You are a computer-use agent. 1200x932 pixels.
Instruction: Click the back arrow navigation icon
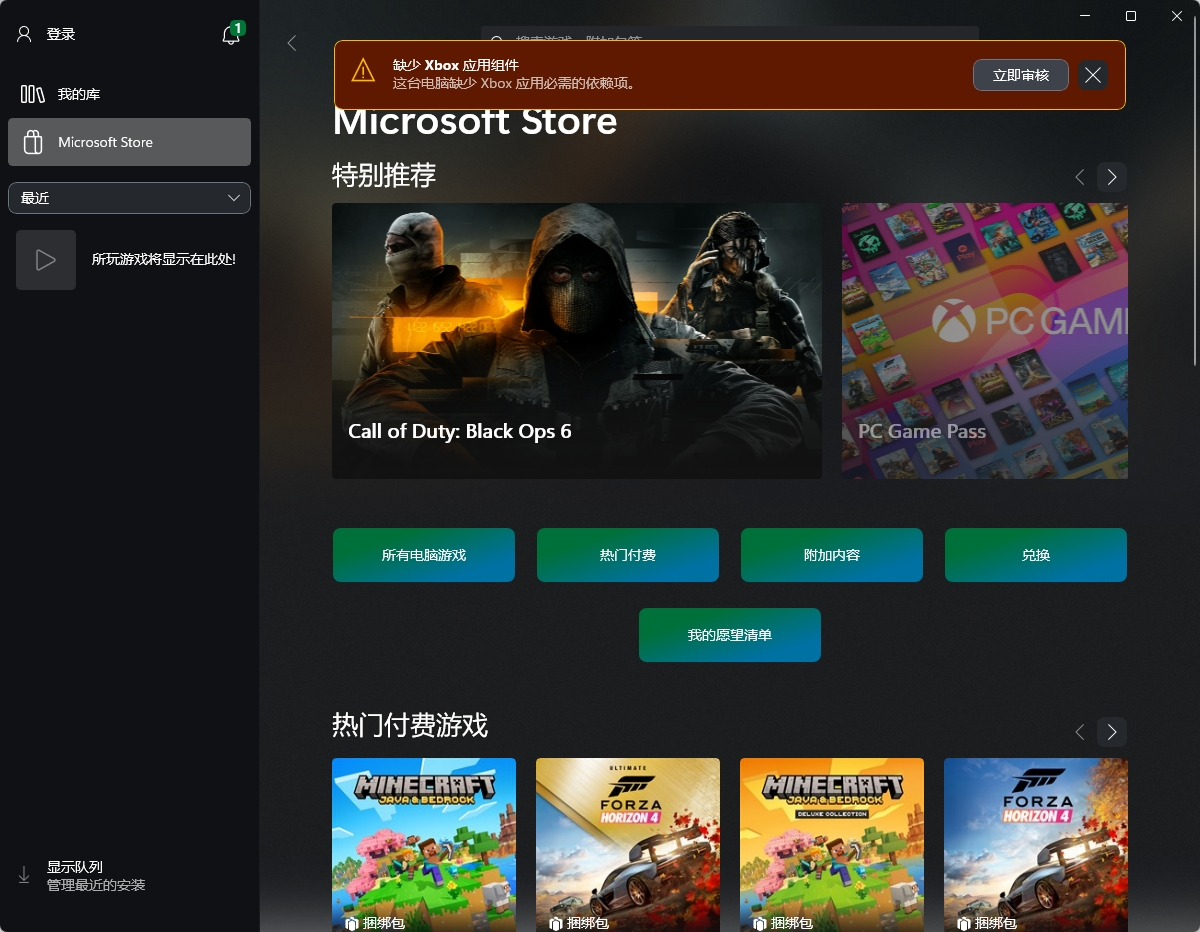[292, 43]
